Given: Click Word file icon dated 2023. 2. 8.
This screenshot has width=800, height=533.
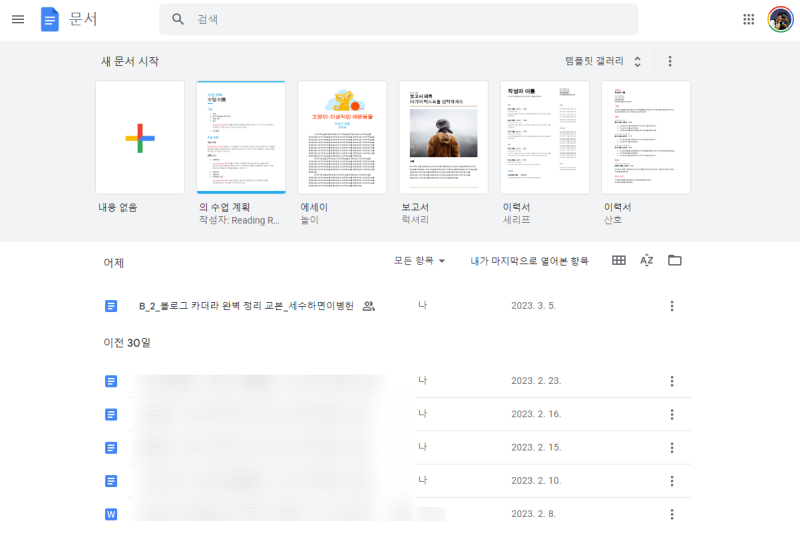Looking at the screenshot, I should click(111, 514).
